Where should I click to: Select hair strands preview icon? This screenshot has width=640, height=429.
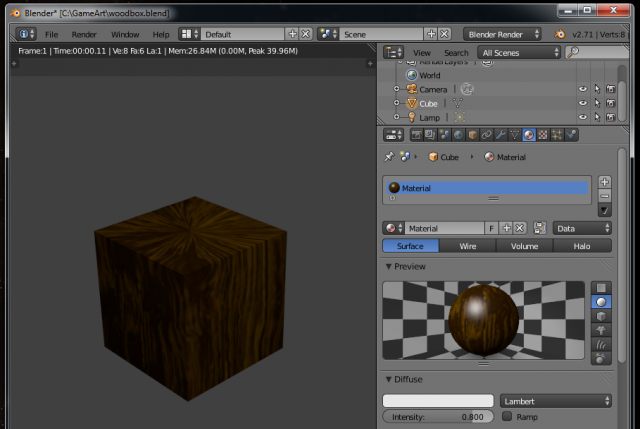602,343
